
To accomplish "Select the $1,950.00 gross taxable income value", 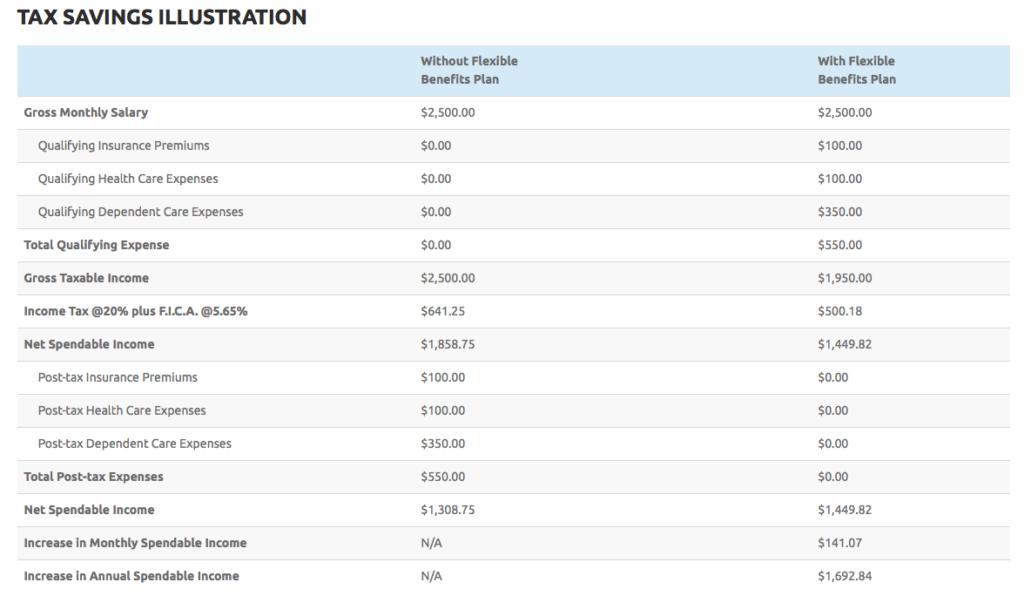I will (x=844, y=278).
